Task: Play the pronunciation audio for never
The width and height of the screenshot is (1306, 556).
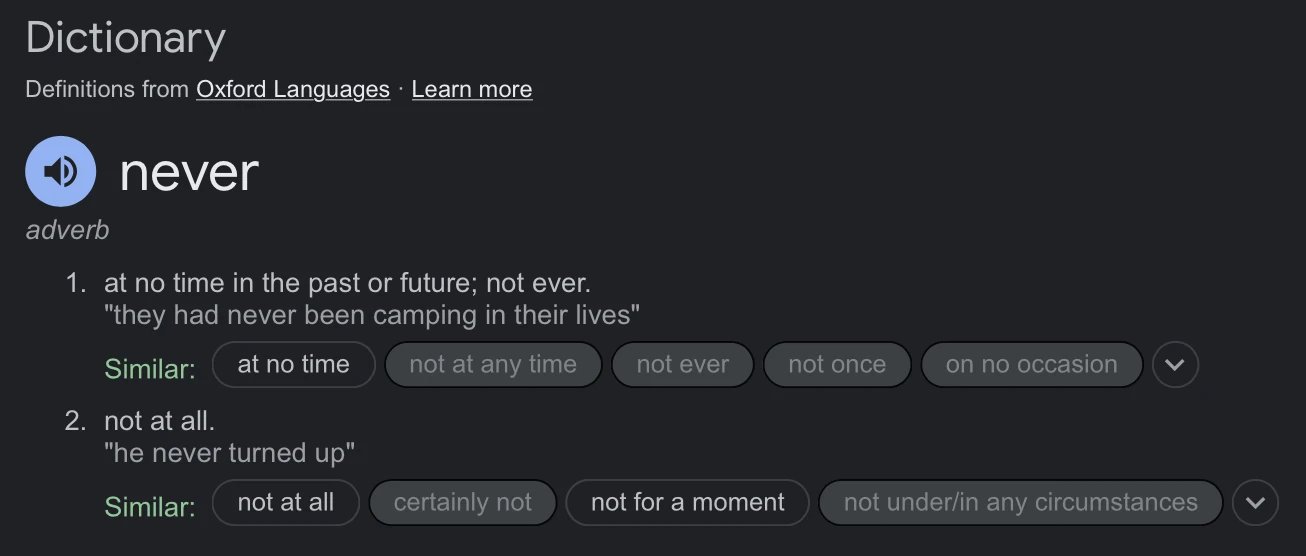Action: point(61,171)
